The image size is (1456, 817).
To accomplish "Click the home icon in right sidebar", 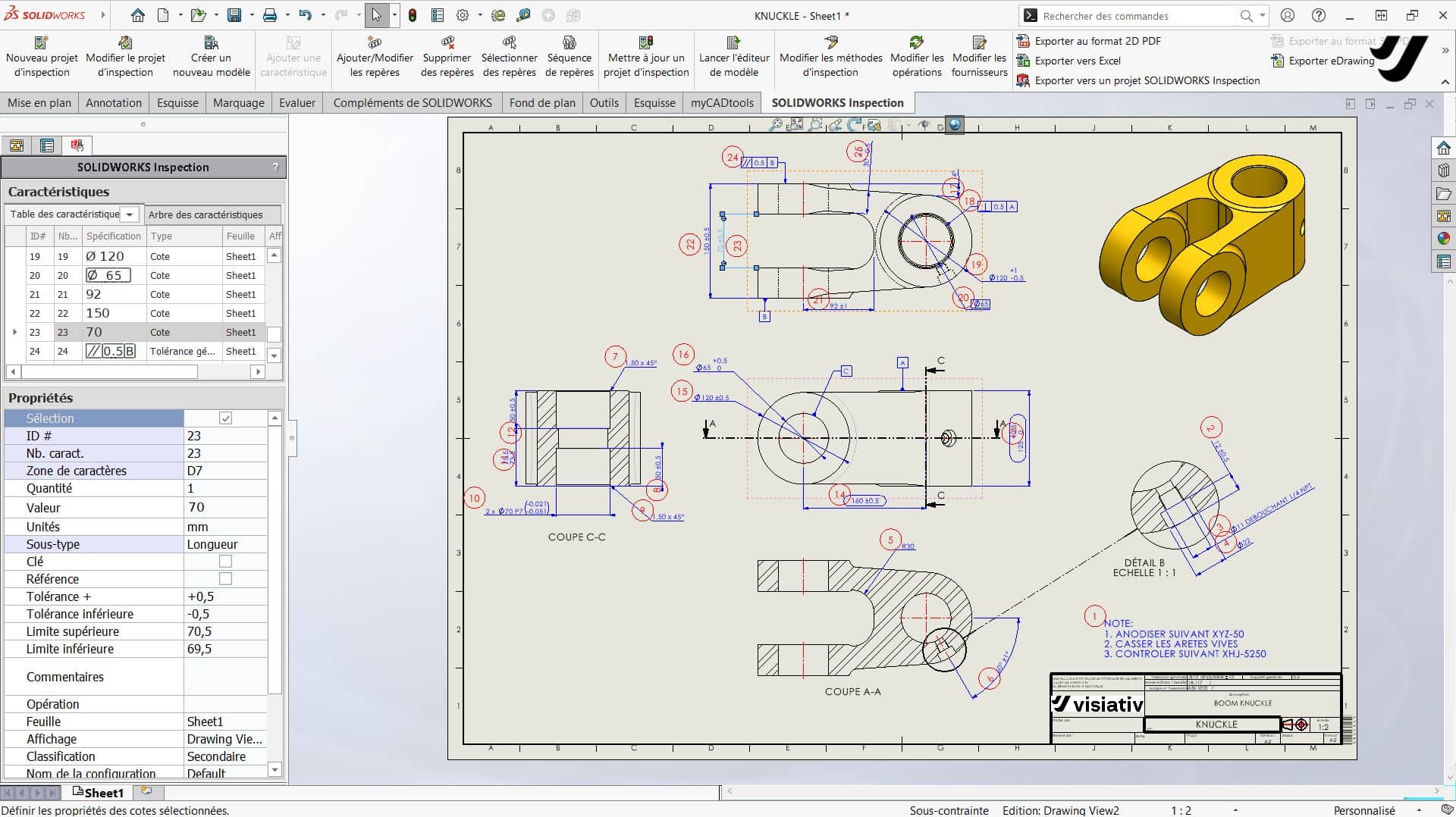I will click(1443, 148).
